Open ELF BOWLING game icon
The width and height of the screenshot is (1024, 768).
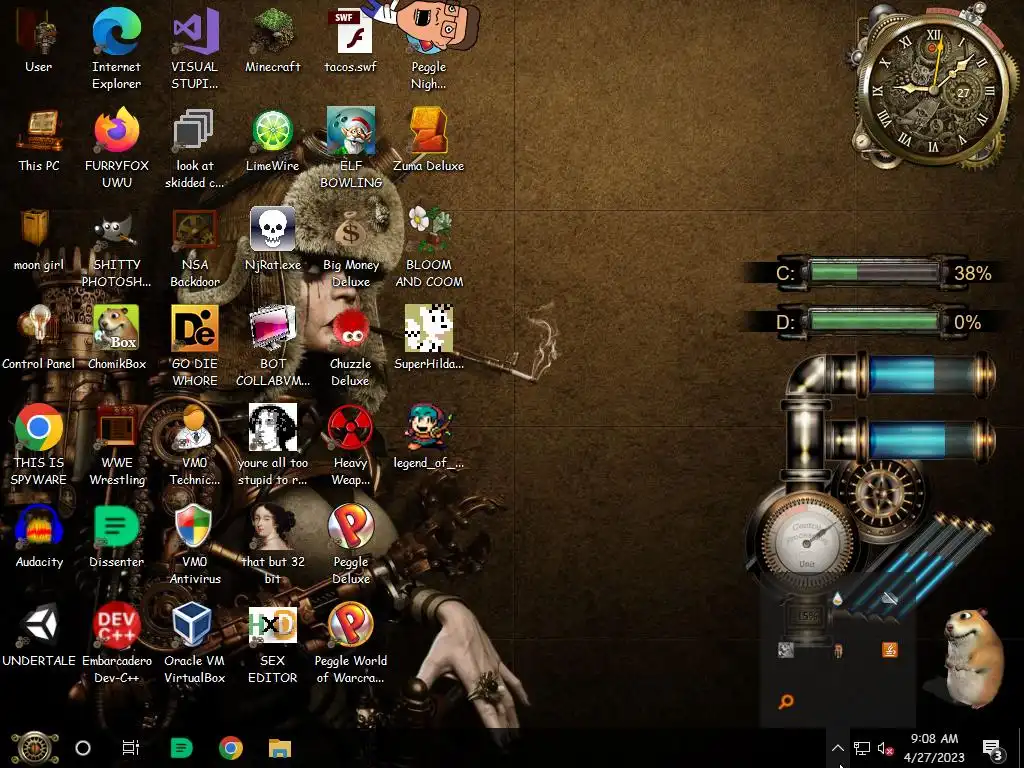pos(351,148)
